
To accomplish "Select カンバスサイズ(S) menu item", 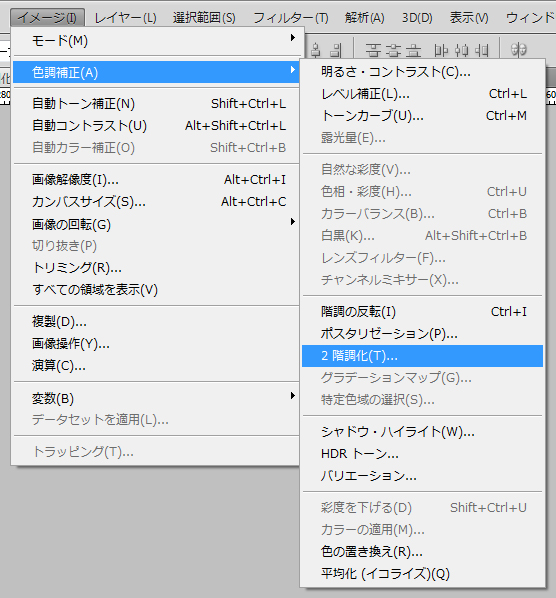I will tap(156, 201).
